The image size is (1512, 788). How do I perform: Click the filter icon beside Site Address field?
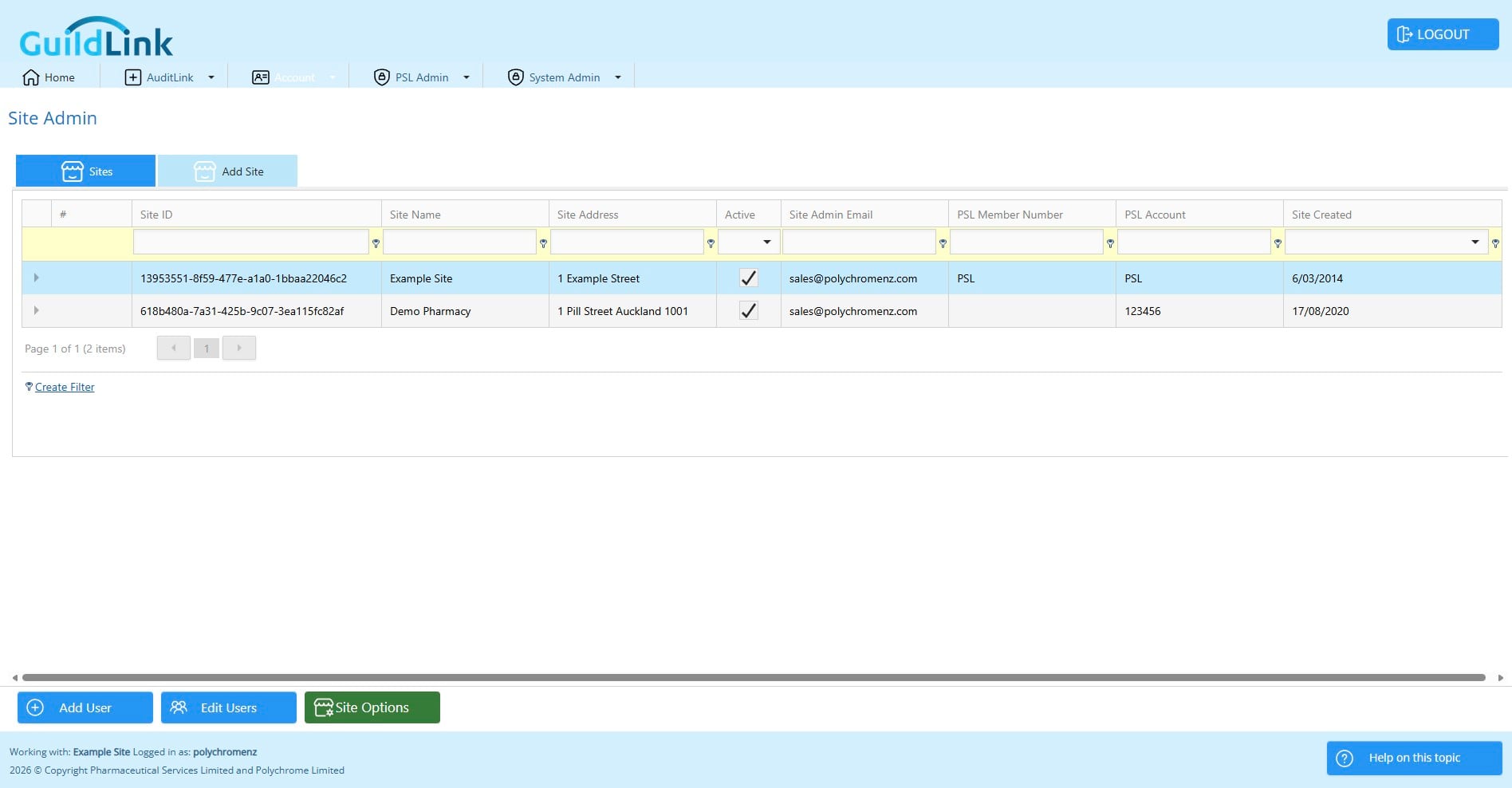click(x=711, y=243)
